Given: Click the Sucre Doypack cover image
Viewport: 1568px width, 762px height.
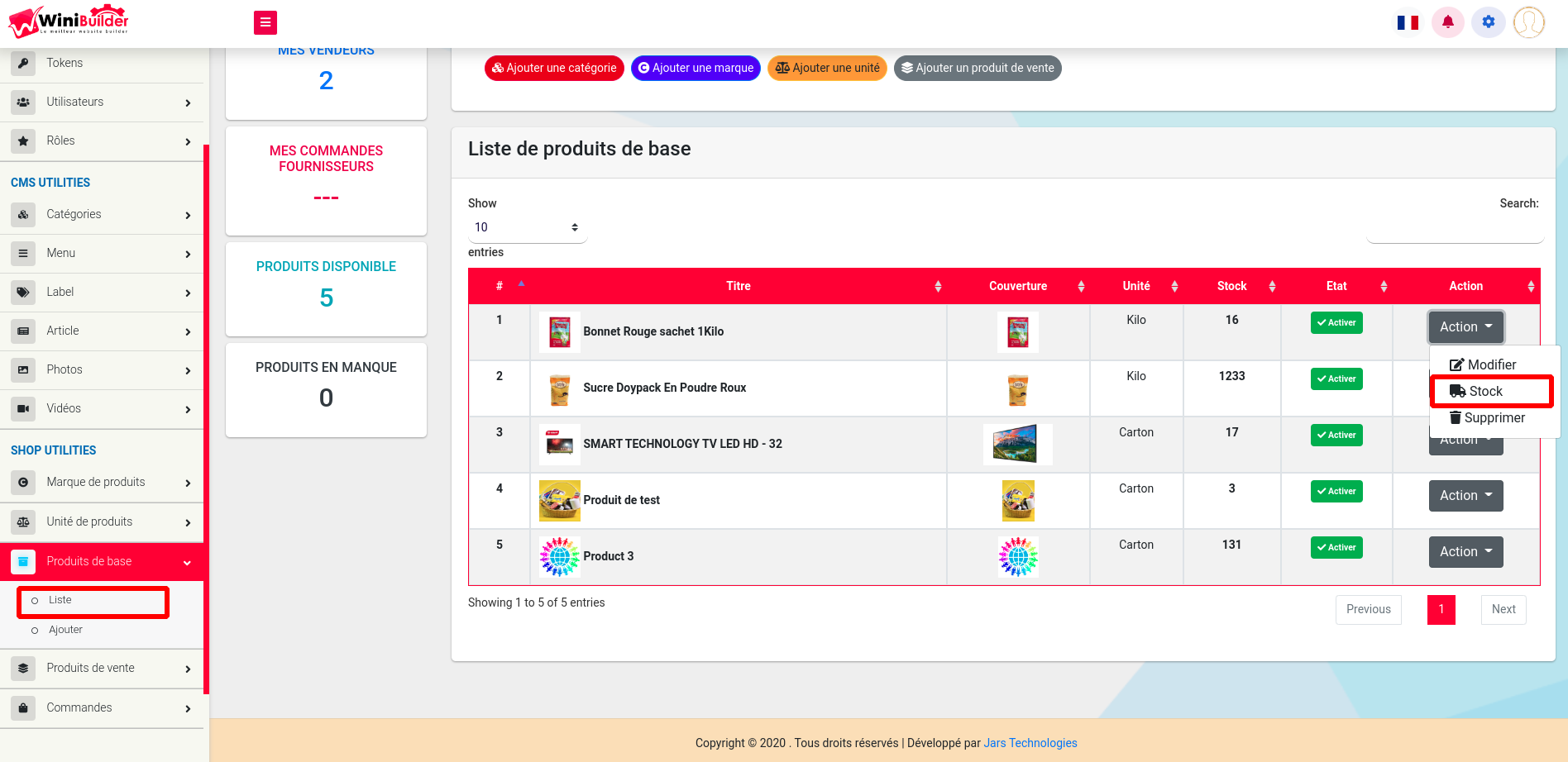Looking at the screenshot, I should tap(1018, 388).
